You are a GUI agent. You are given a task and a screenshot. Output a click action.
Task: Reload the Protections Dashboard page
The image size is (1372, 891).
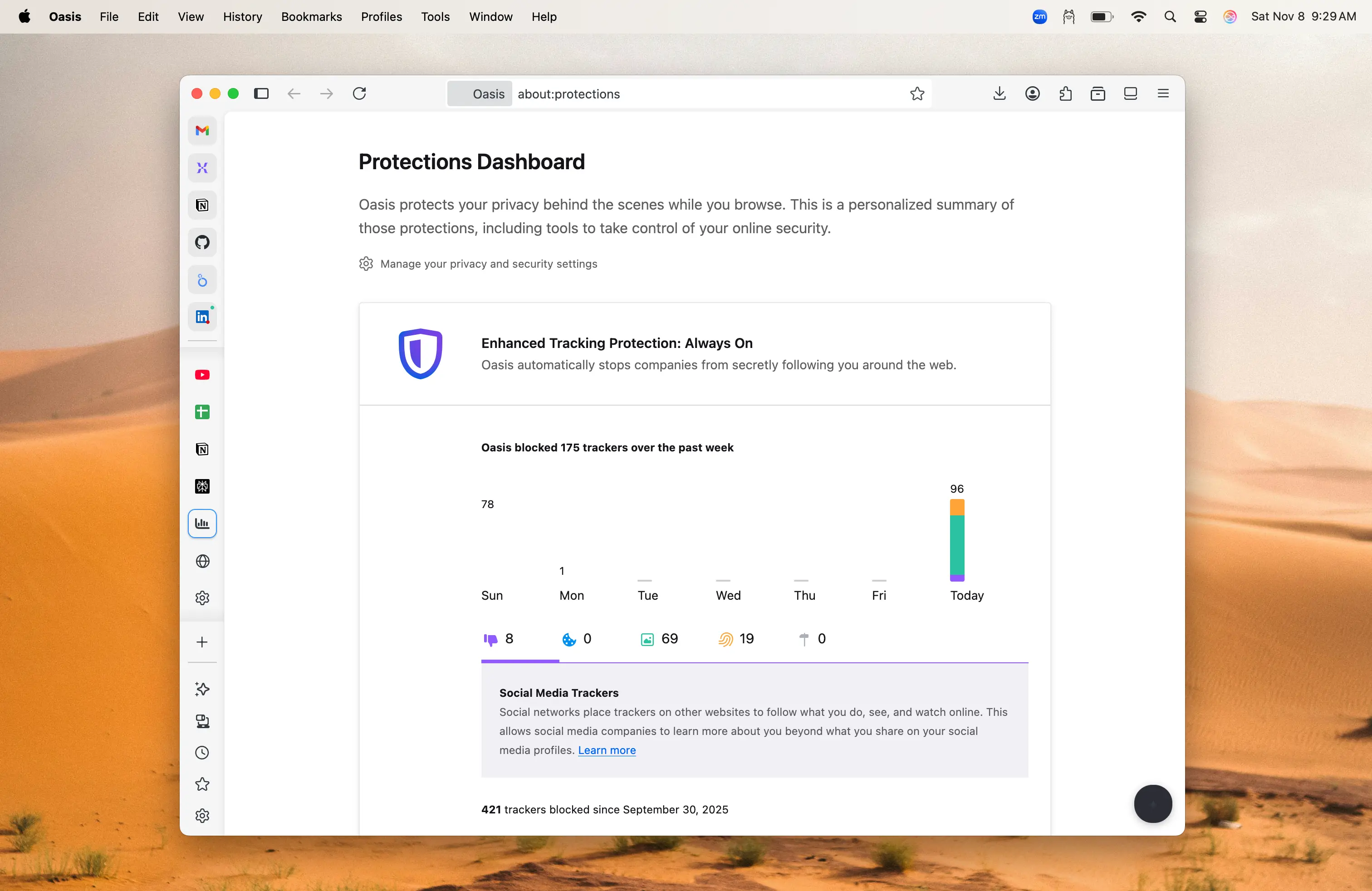(x=359, y=93)
